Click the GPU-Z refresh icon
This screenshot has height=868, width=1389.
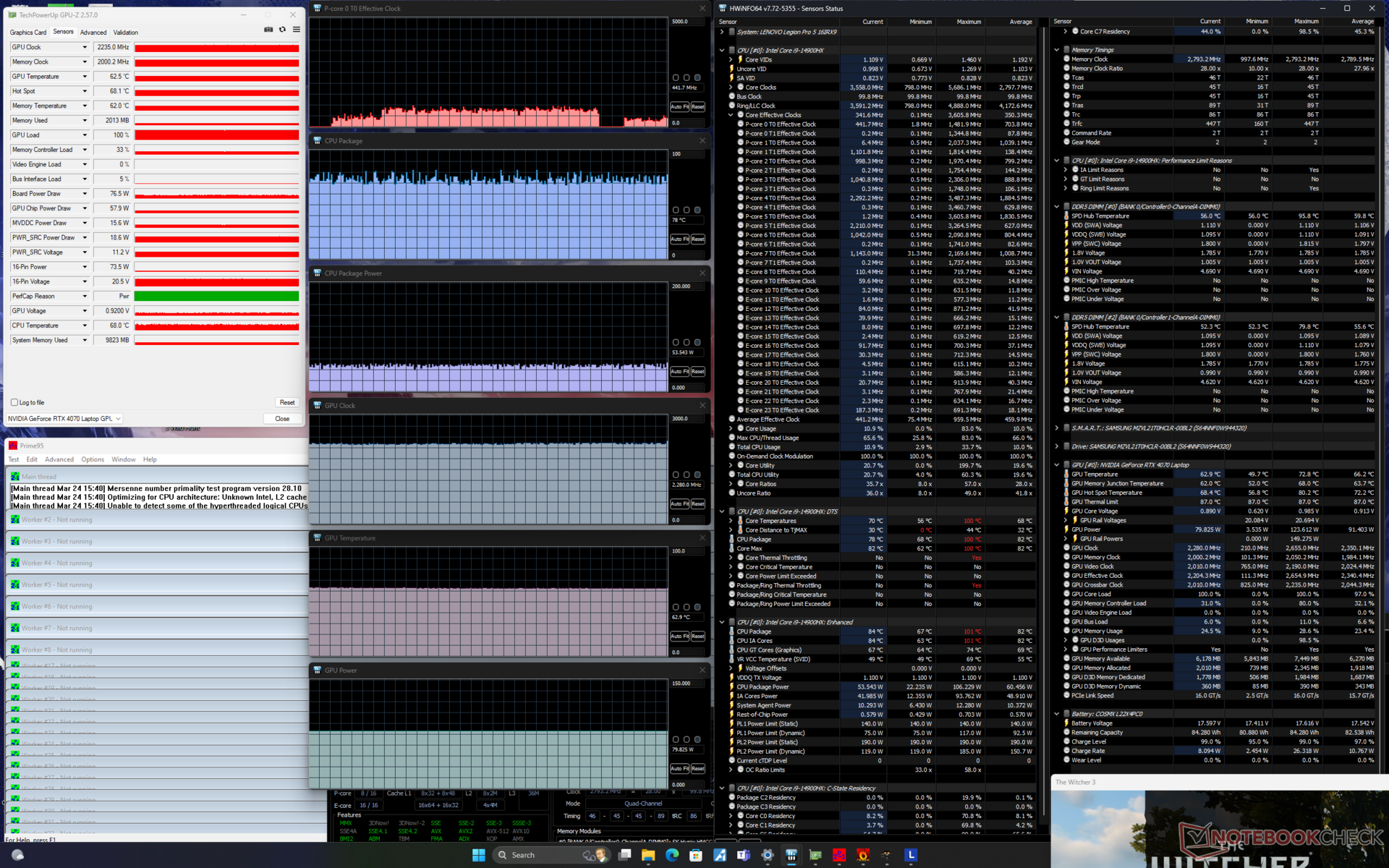click(x=282, y=30)
